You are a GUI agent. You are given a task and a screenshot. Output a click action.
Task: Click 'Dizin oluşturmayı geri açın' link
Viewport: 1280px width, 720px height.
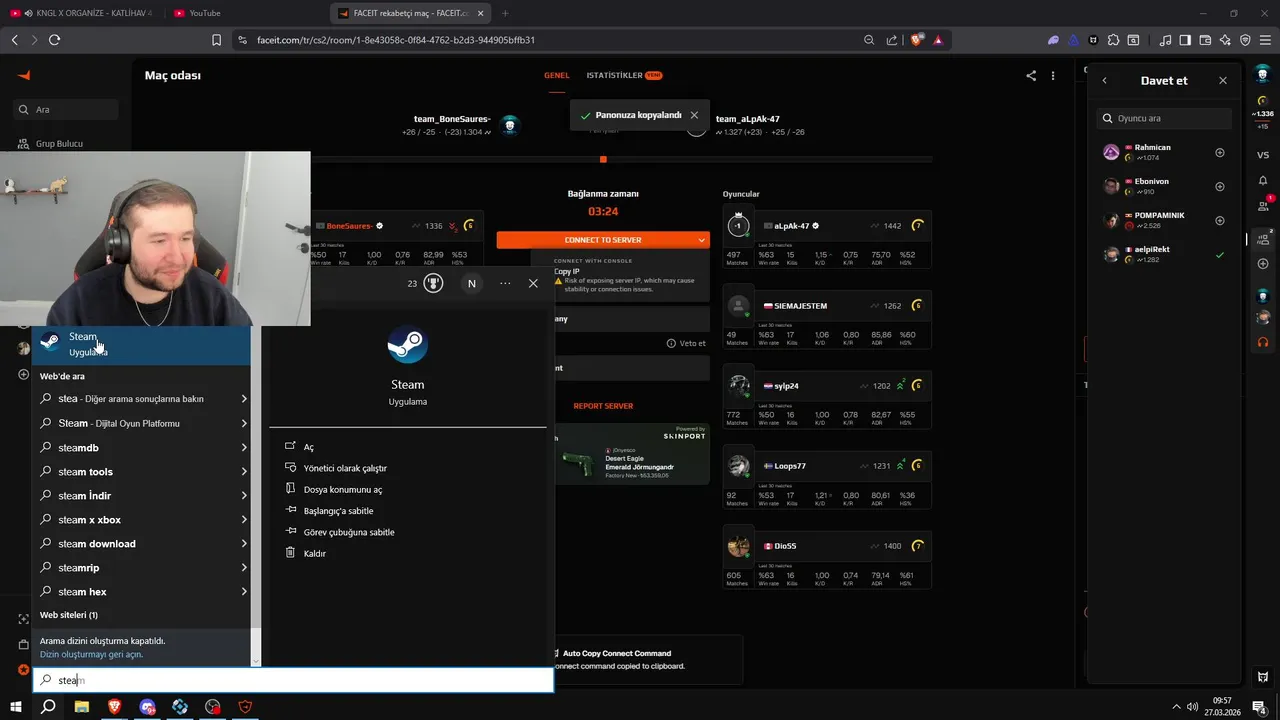pos(91,654)
